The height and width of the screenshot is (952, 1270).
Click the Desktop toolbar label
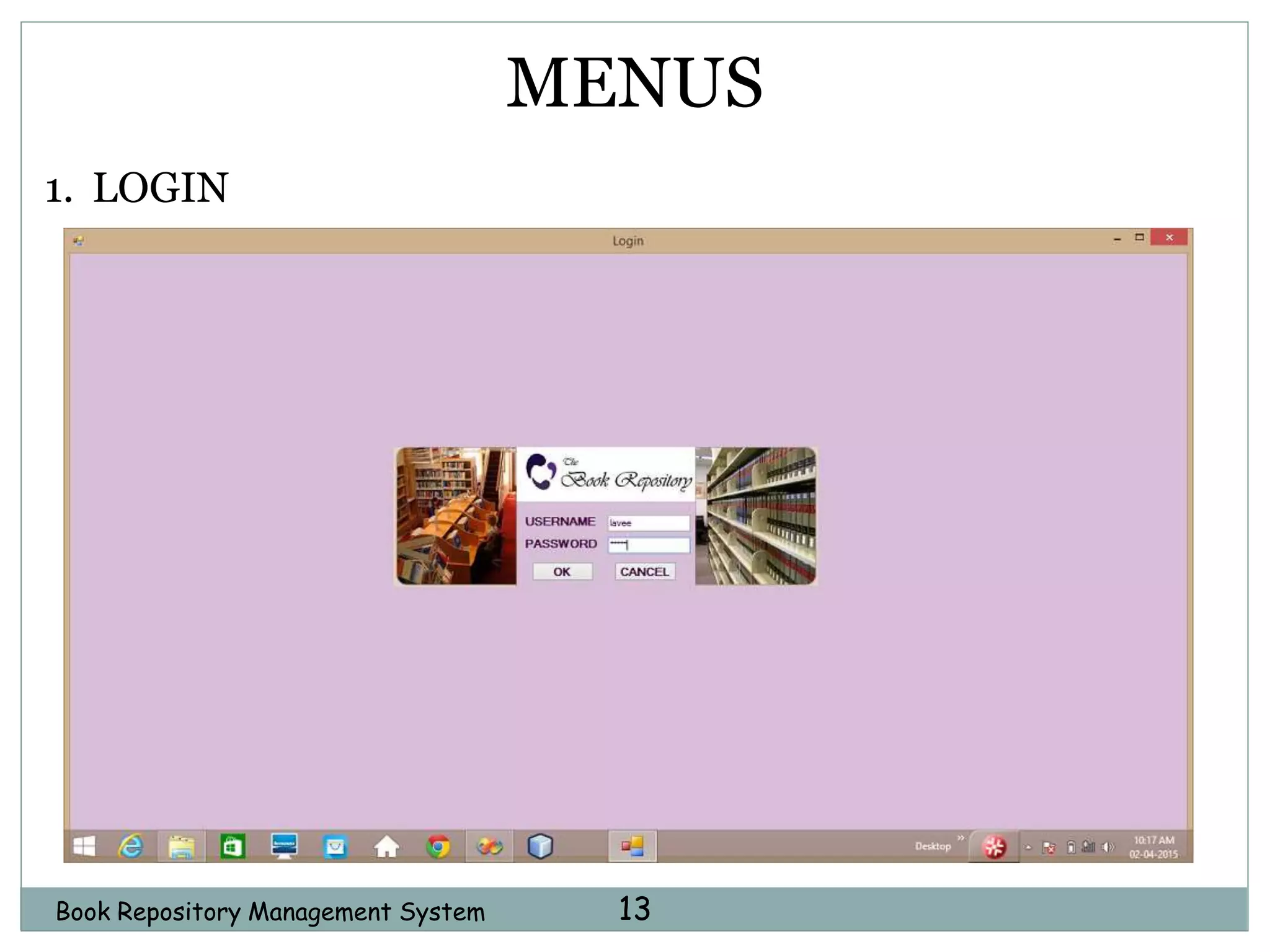[933, 847]
